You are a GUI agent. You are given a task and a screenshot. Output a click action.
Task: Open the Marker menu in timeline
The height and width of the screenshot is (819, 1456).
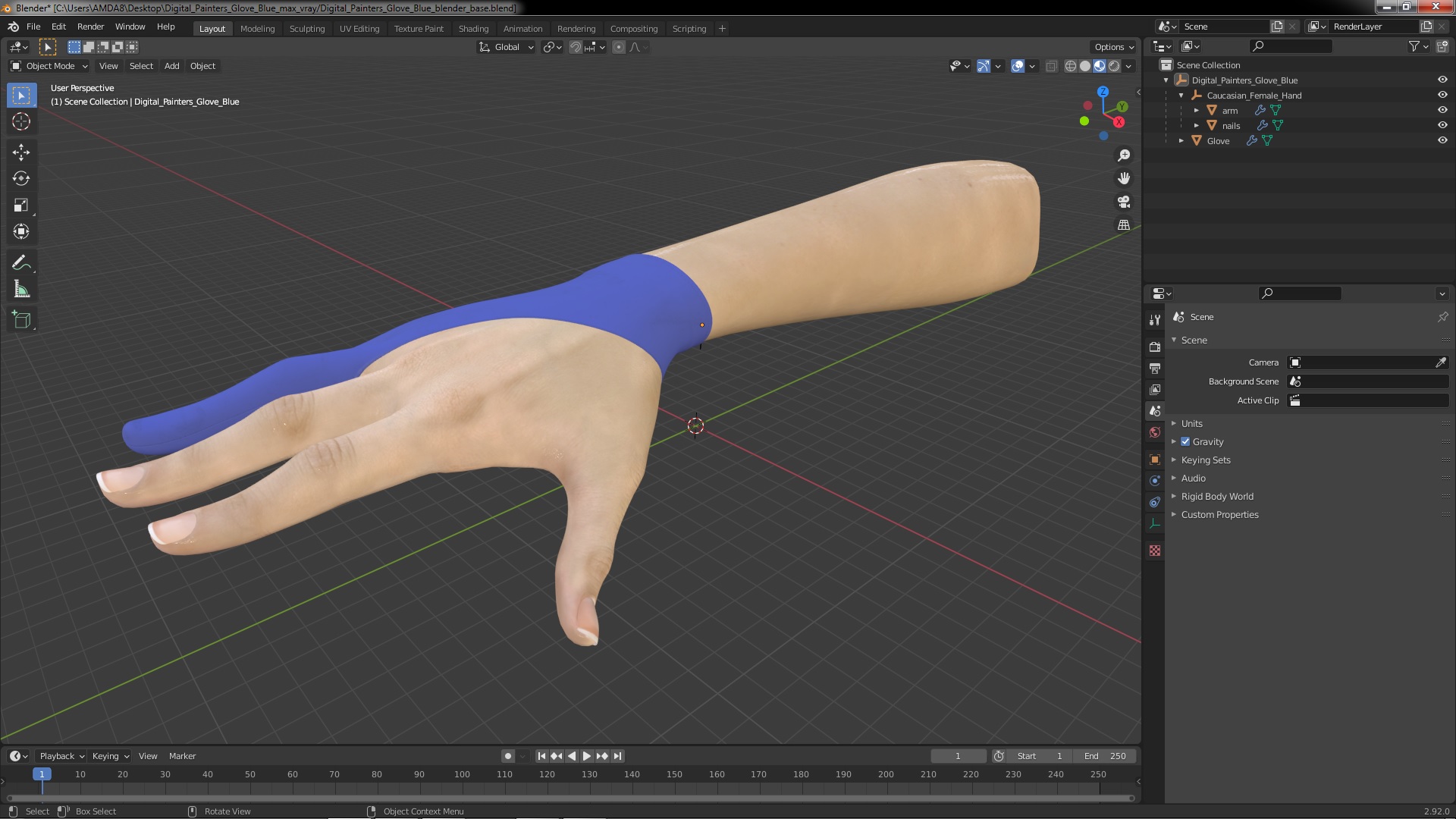click(x=182, y=756)
